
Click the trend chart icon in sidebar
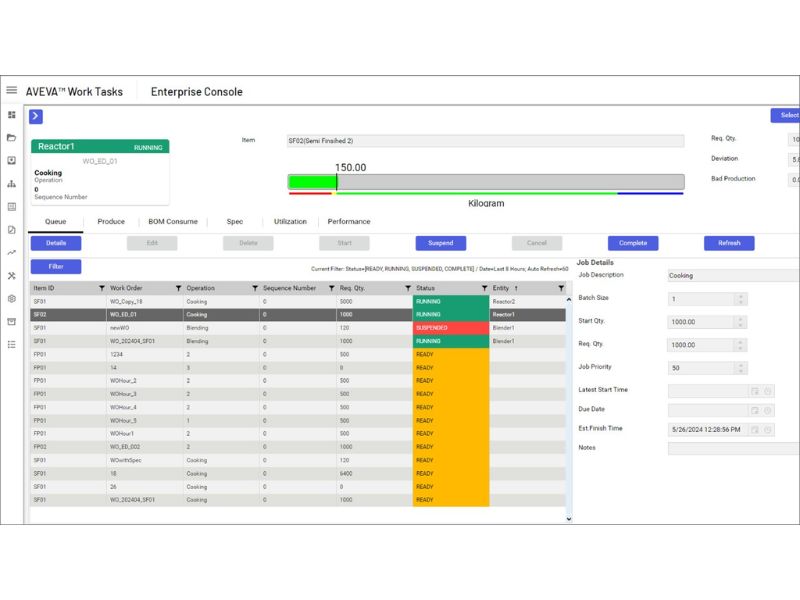11,253
